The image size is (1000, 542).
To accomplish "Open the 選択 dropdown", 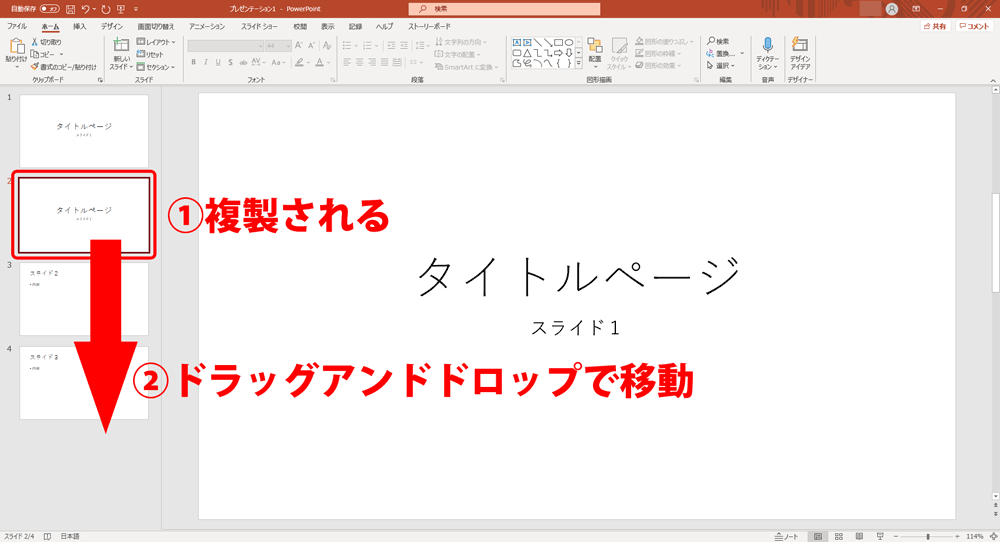I will click(x=721, y=66).
